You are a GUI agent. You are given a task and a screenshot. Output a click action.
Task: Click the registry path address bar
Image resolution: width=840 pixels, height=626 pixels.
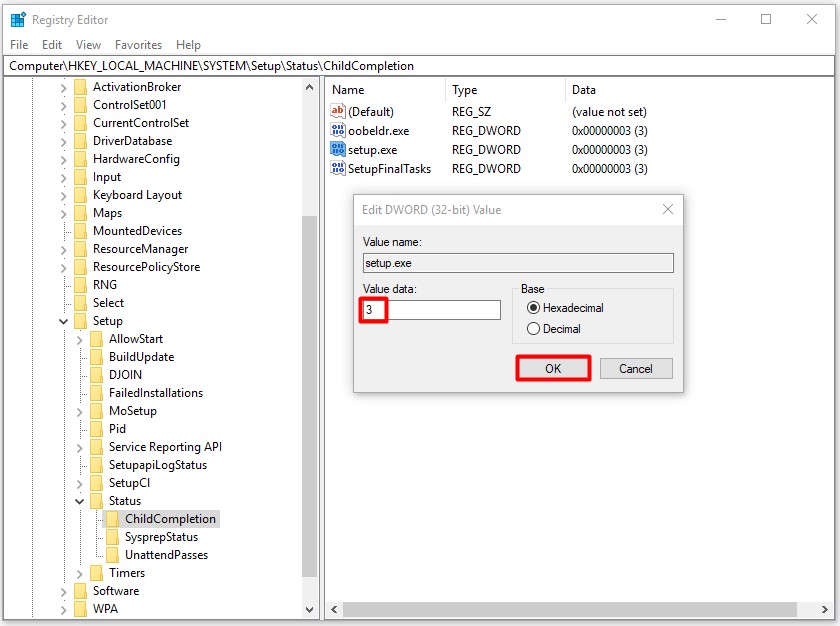tap(419, 66)
